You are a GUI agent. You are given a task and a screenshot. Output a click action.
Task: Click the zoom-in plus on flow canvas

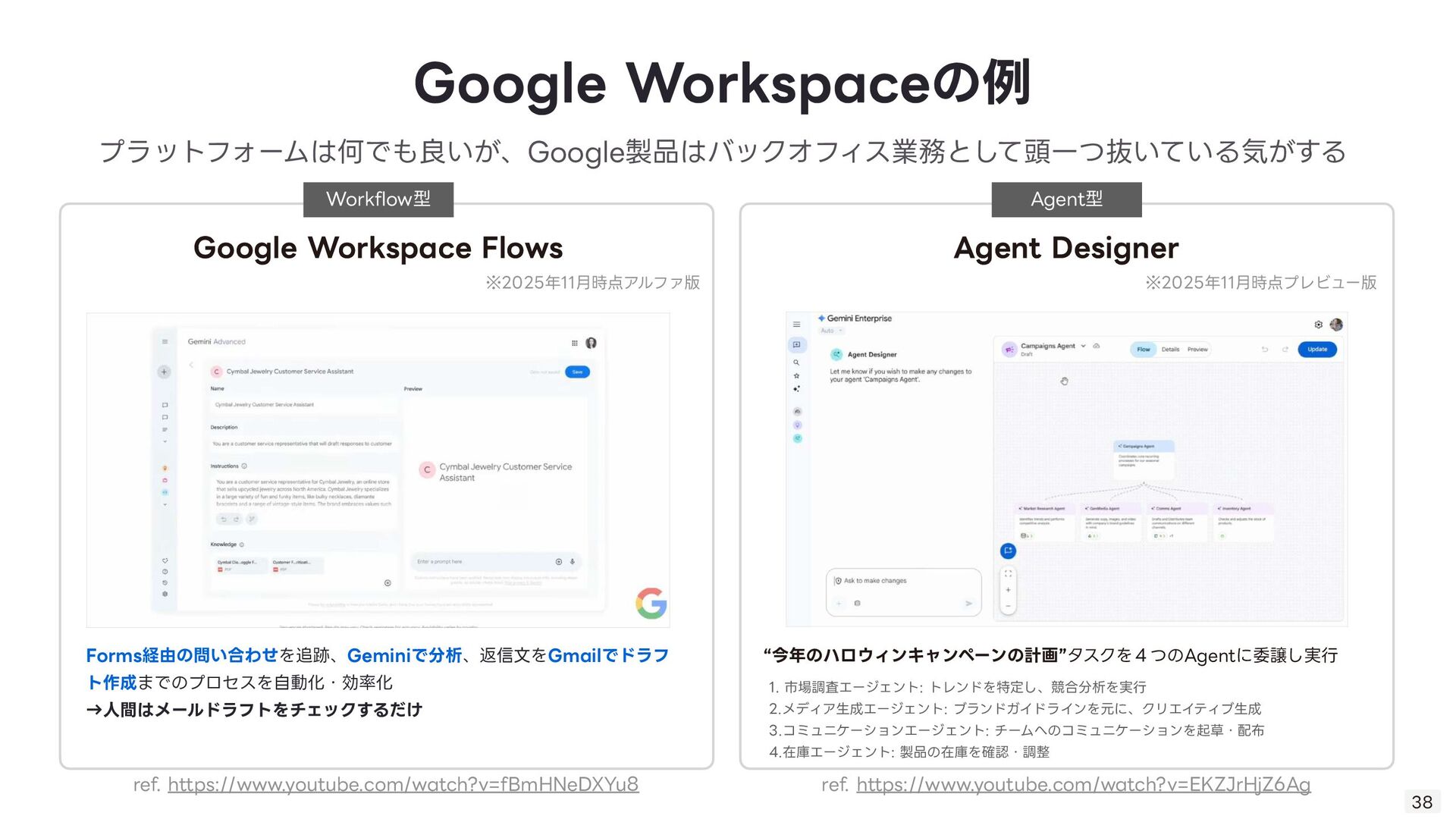pos(1008,590)
